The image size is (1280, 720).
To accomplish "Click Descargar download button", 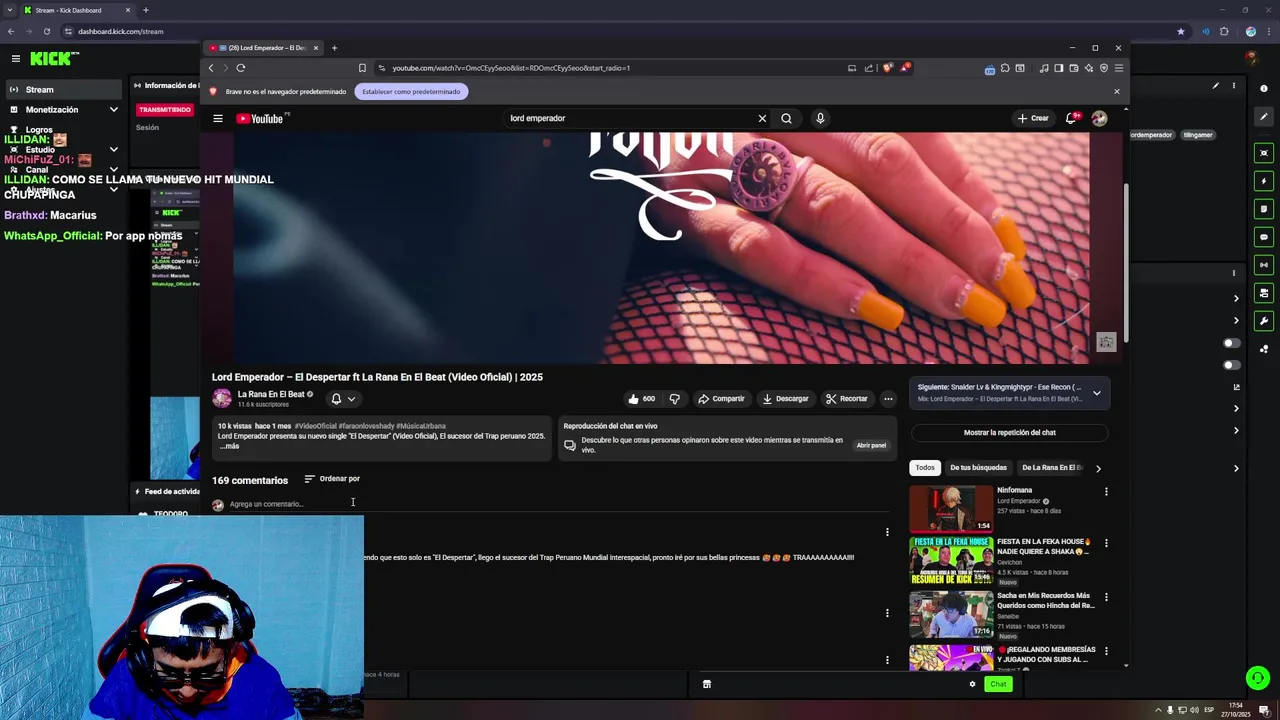I will coord(785,398).
